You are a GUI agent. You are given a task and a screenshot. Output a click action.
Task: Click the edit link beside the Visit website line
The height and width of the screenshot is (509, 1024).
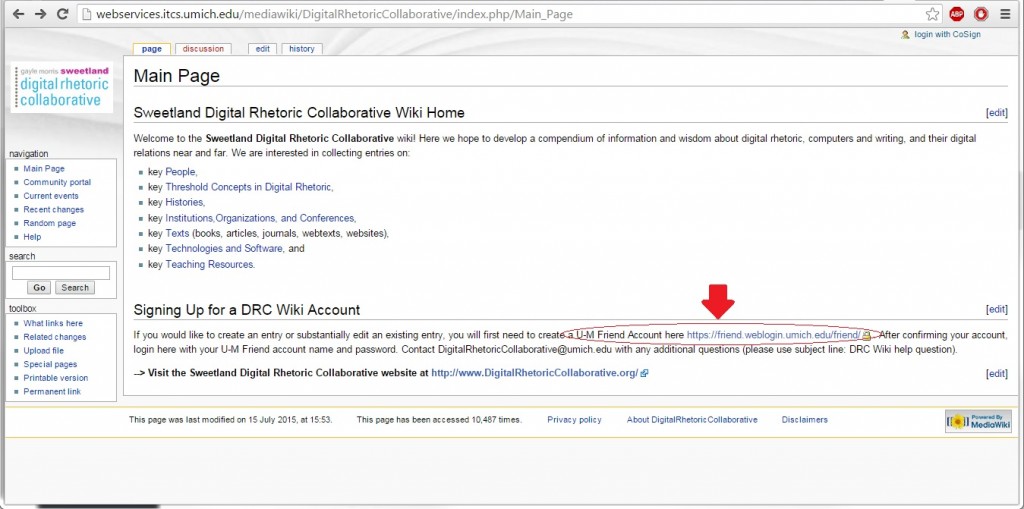pos(997,374)
